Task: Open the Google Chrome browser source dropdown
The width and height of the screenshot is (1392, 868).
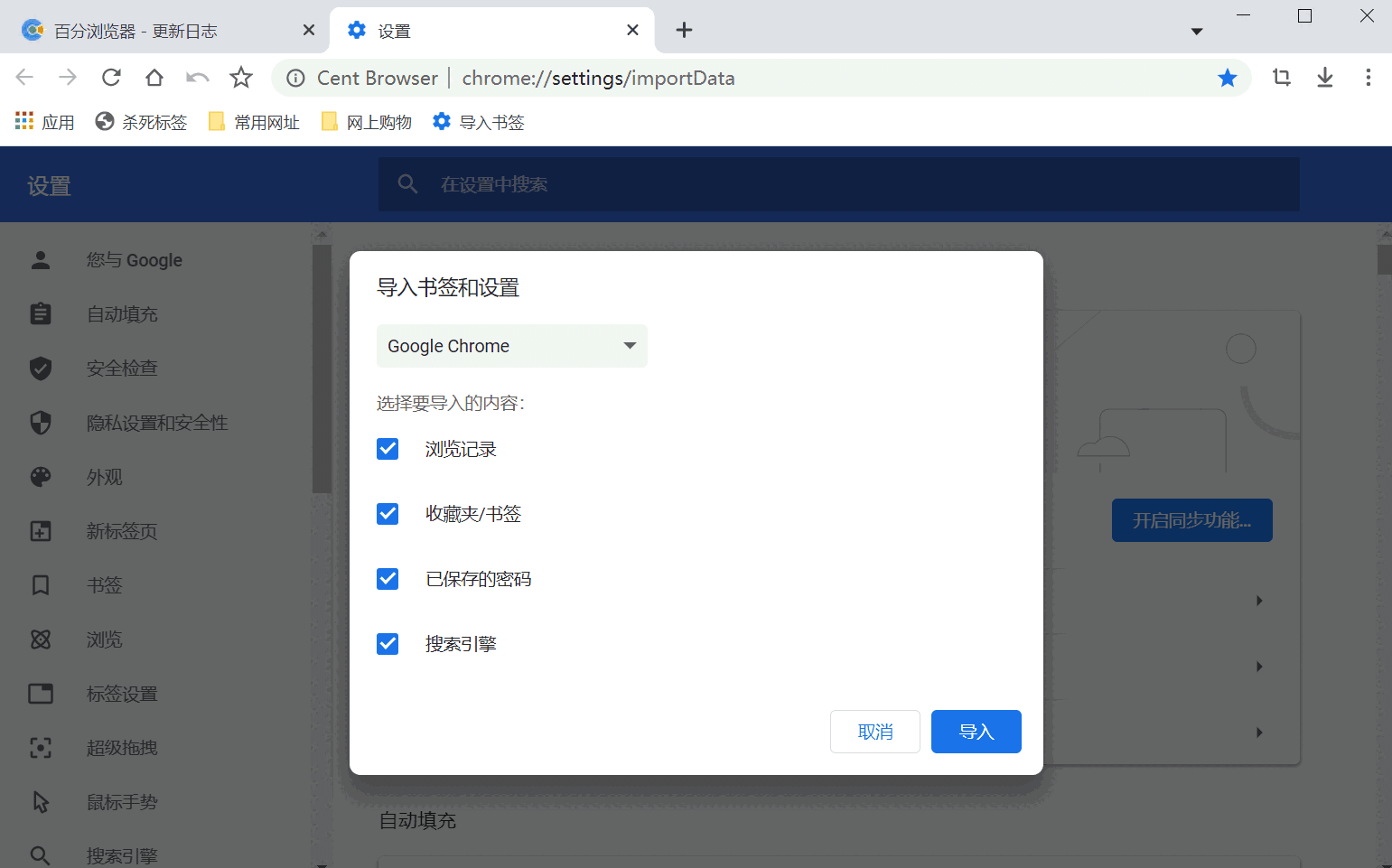Action: click(x=512, y=346)
